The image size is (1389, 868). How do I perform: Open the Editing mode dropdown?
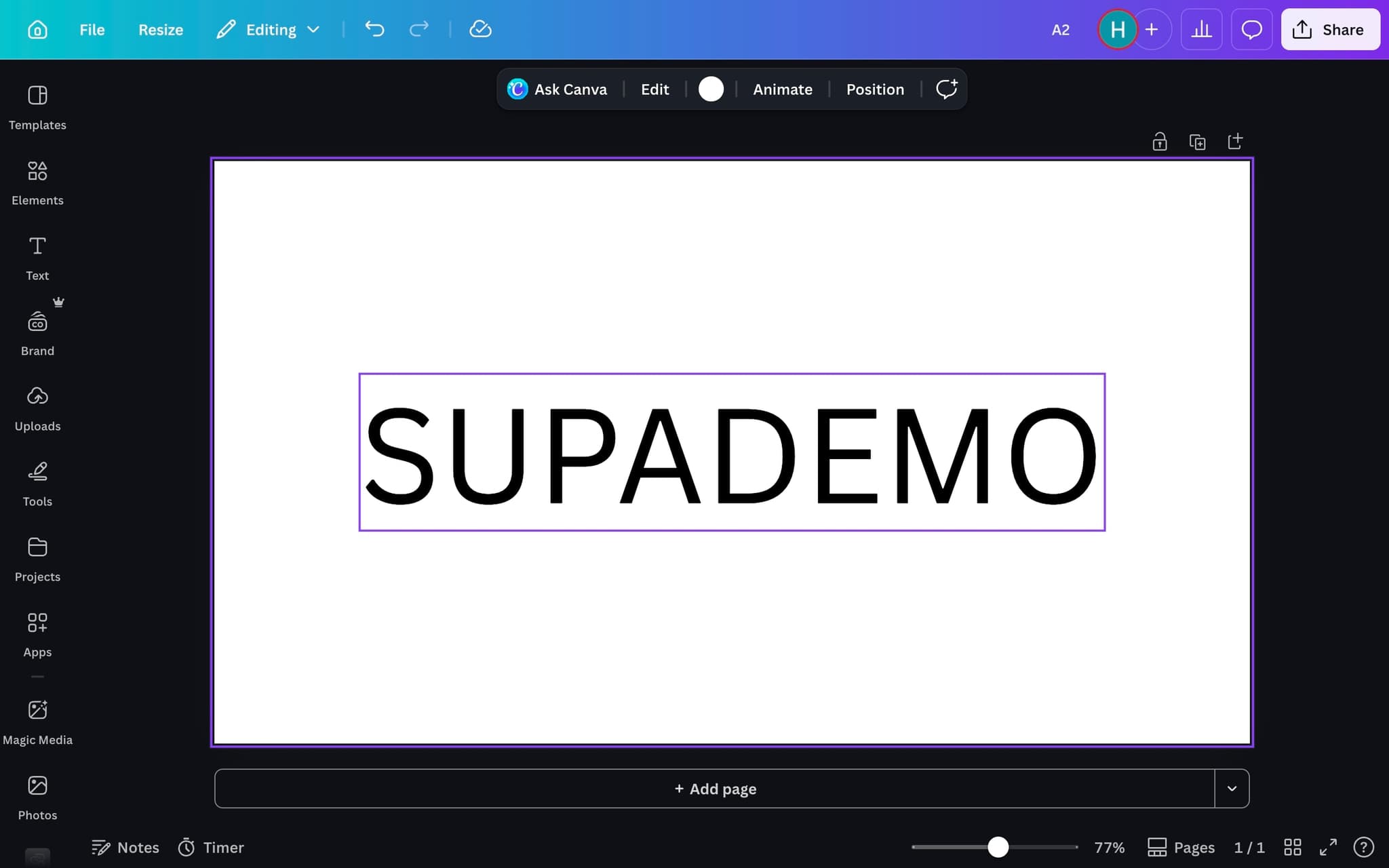269,30
